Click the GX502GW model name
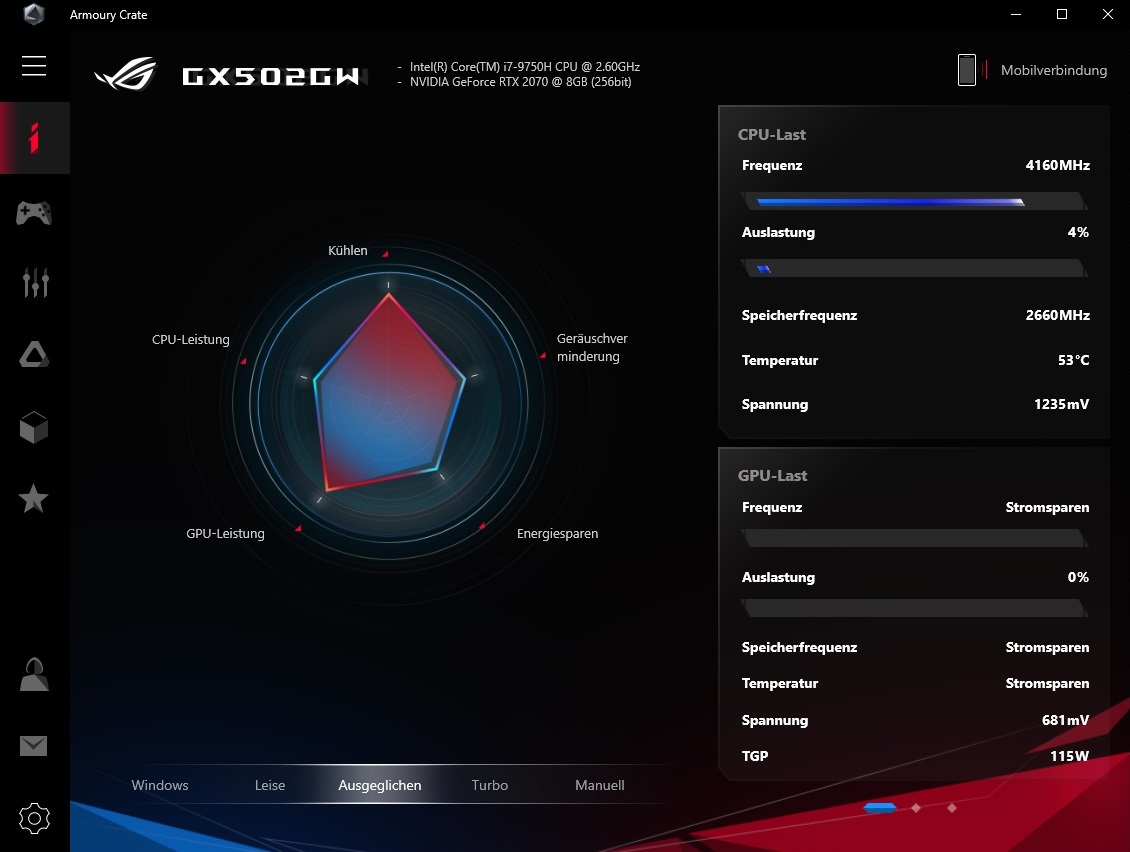1130x852 pixels. [x=271, y=76]
